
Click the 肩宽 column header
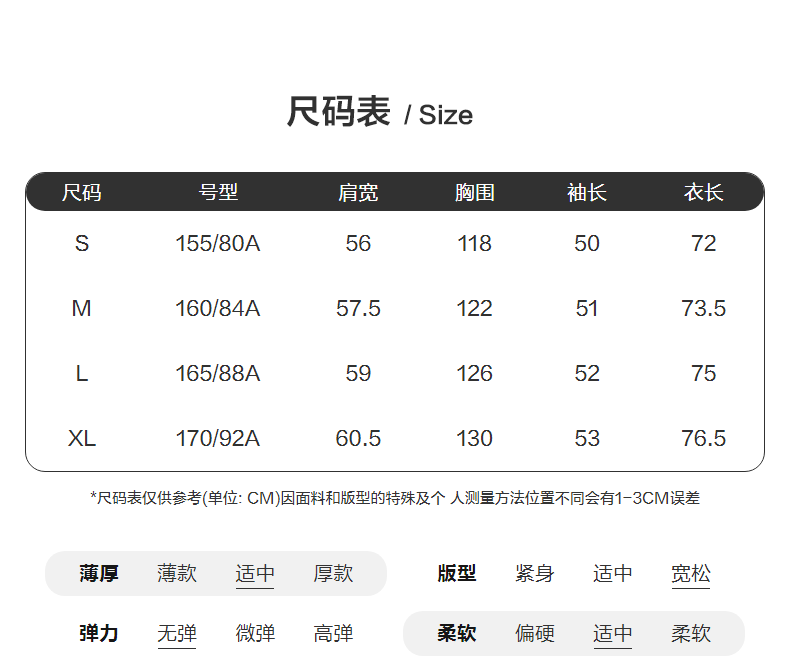click(x=358, y=192)
